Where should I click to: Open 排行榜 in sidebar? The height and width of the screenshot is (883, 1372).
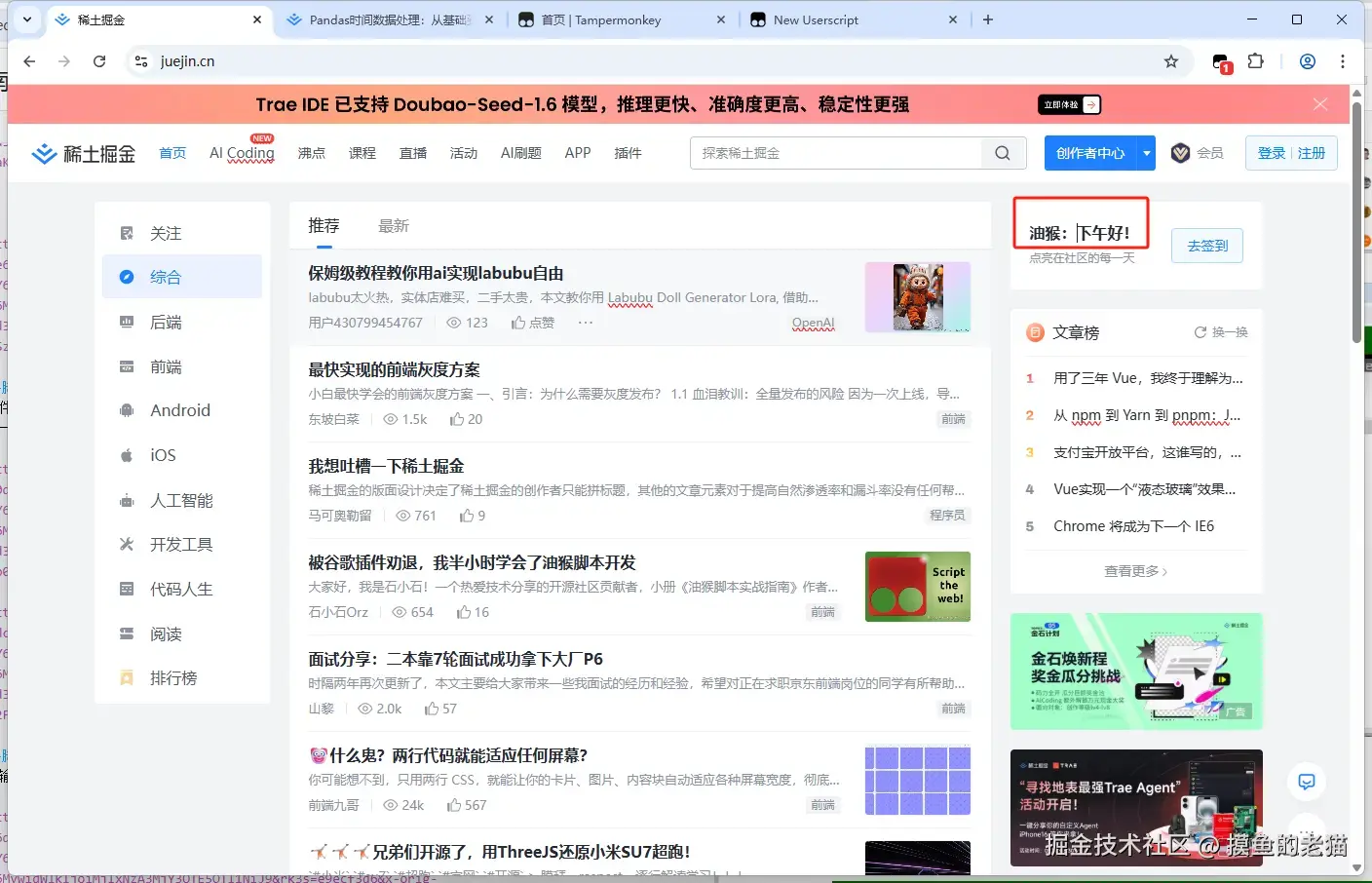click(182, 678)
